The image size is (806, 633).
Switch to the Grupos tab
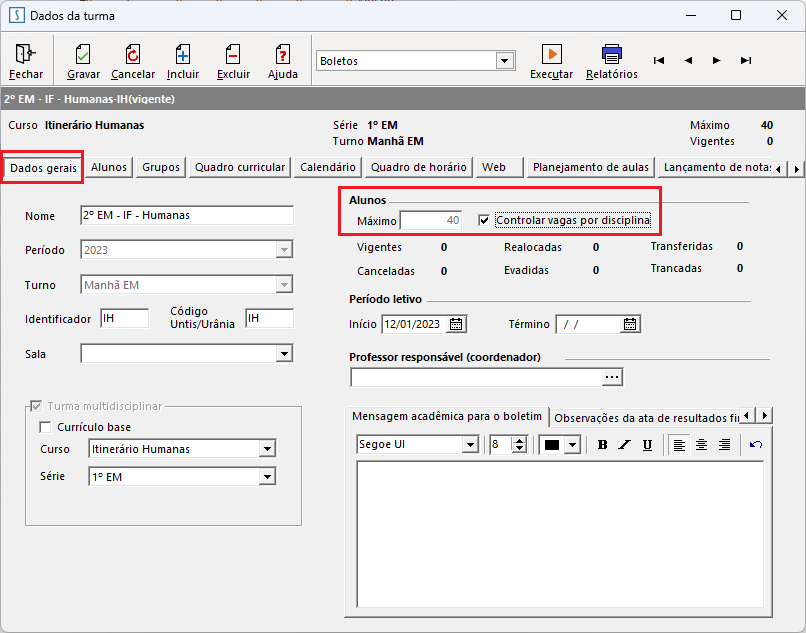pyautogui.click(x=161, y=168)
